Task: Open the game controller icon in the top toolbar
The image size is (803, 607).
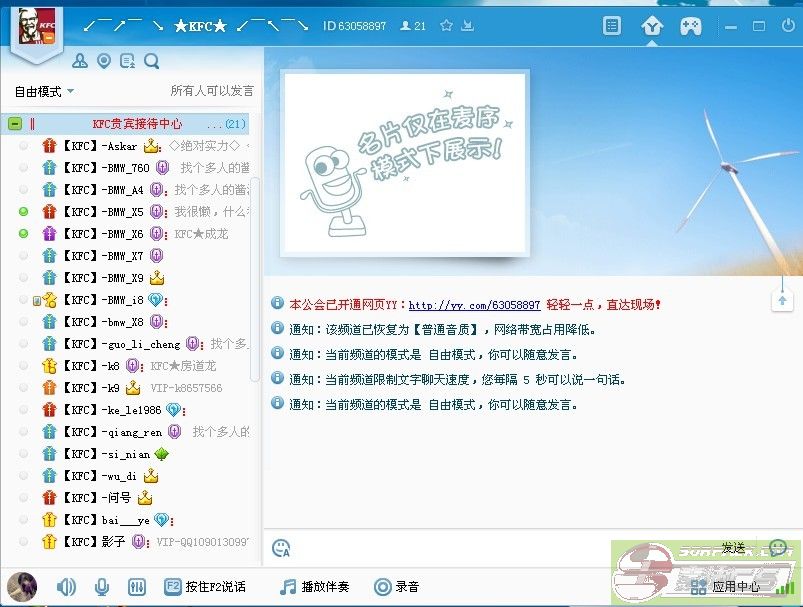Action: pos(691,25)
